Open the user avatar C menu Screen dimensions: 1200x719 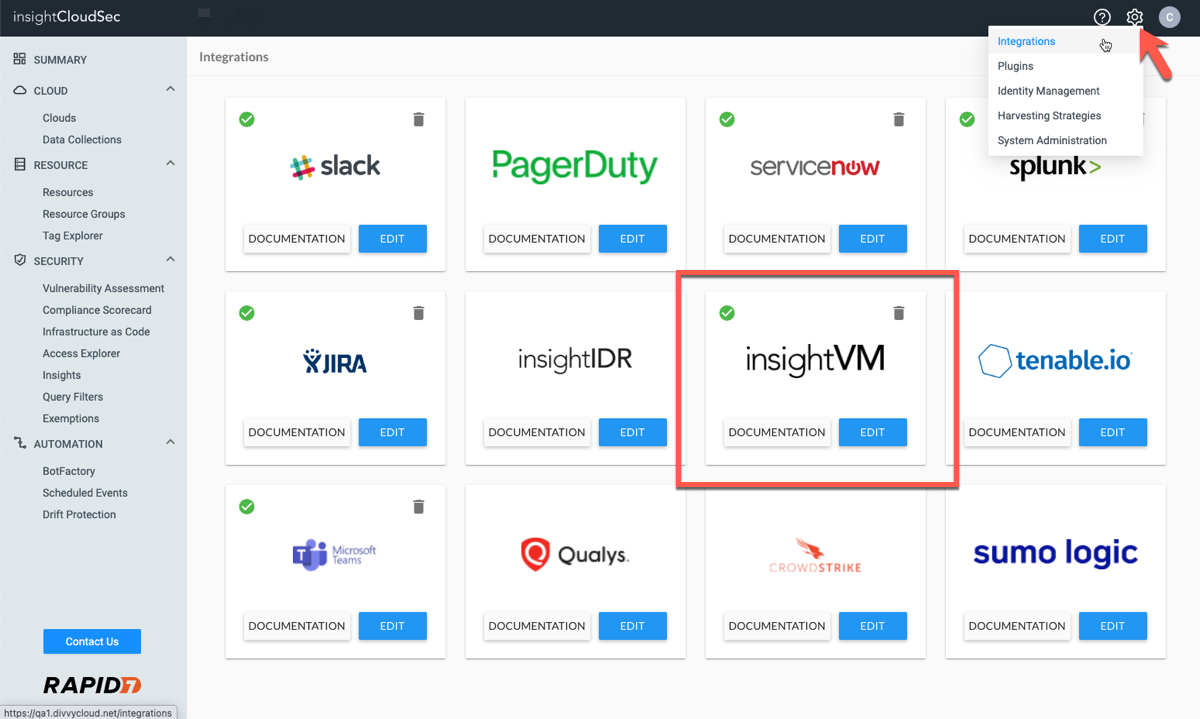pyautogui.click(x=1169, y=17)
